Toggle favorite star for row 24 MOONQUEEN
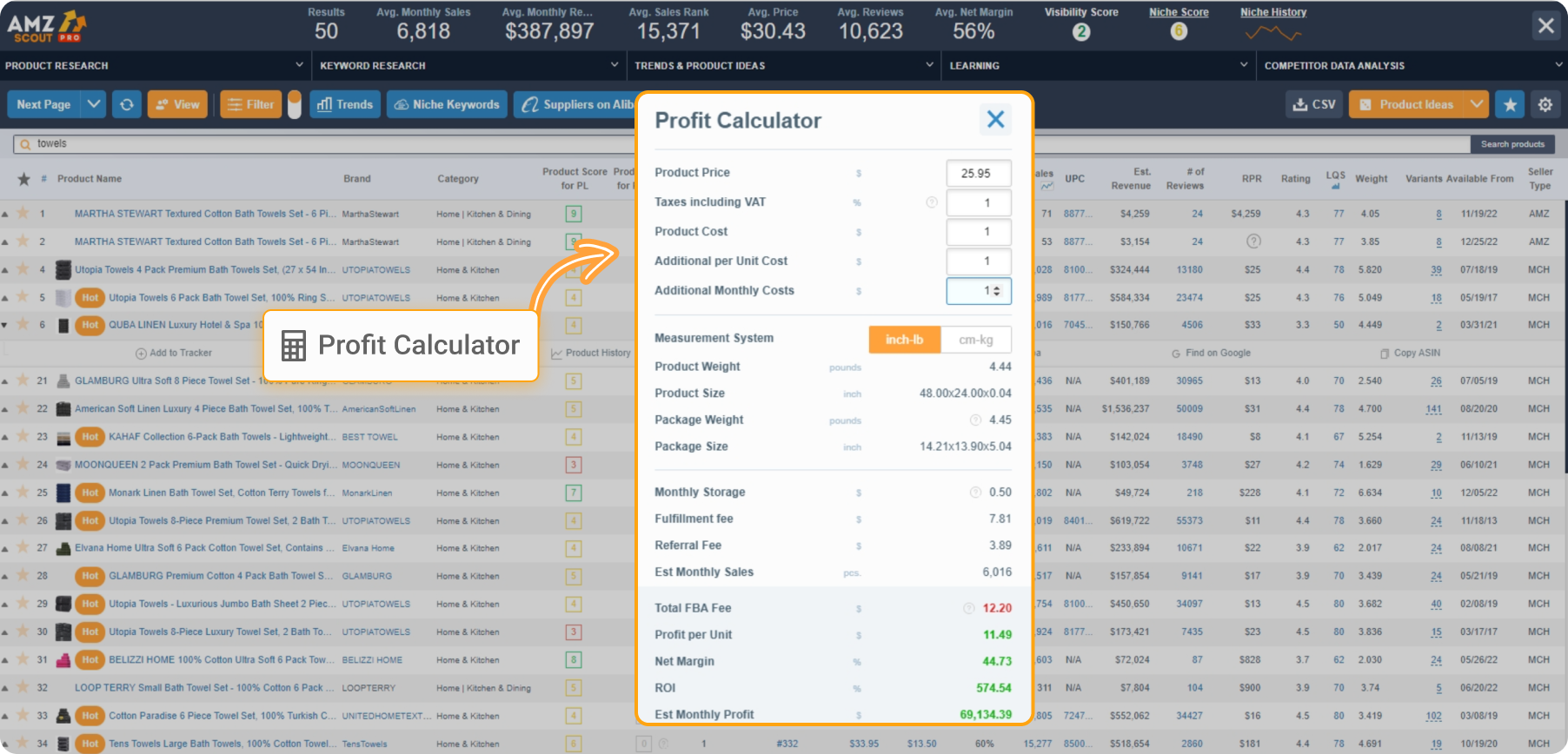This screenshot has height=754, width=1568. click(23, 464)
